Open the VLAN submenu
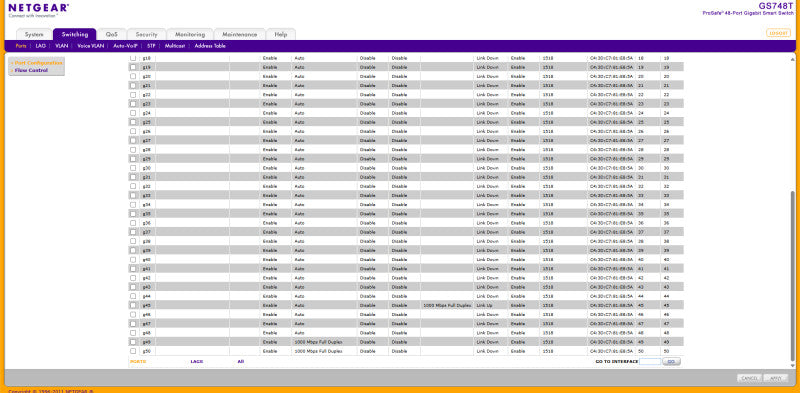Viewport: 800px width, 393px height. pyautogui.click(x=62, y=46)
